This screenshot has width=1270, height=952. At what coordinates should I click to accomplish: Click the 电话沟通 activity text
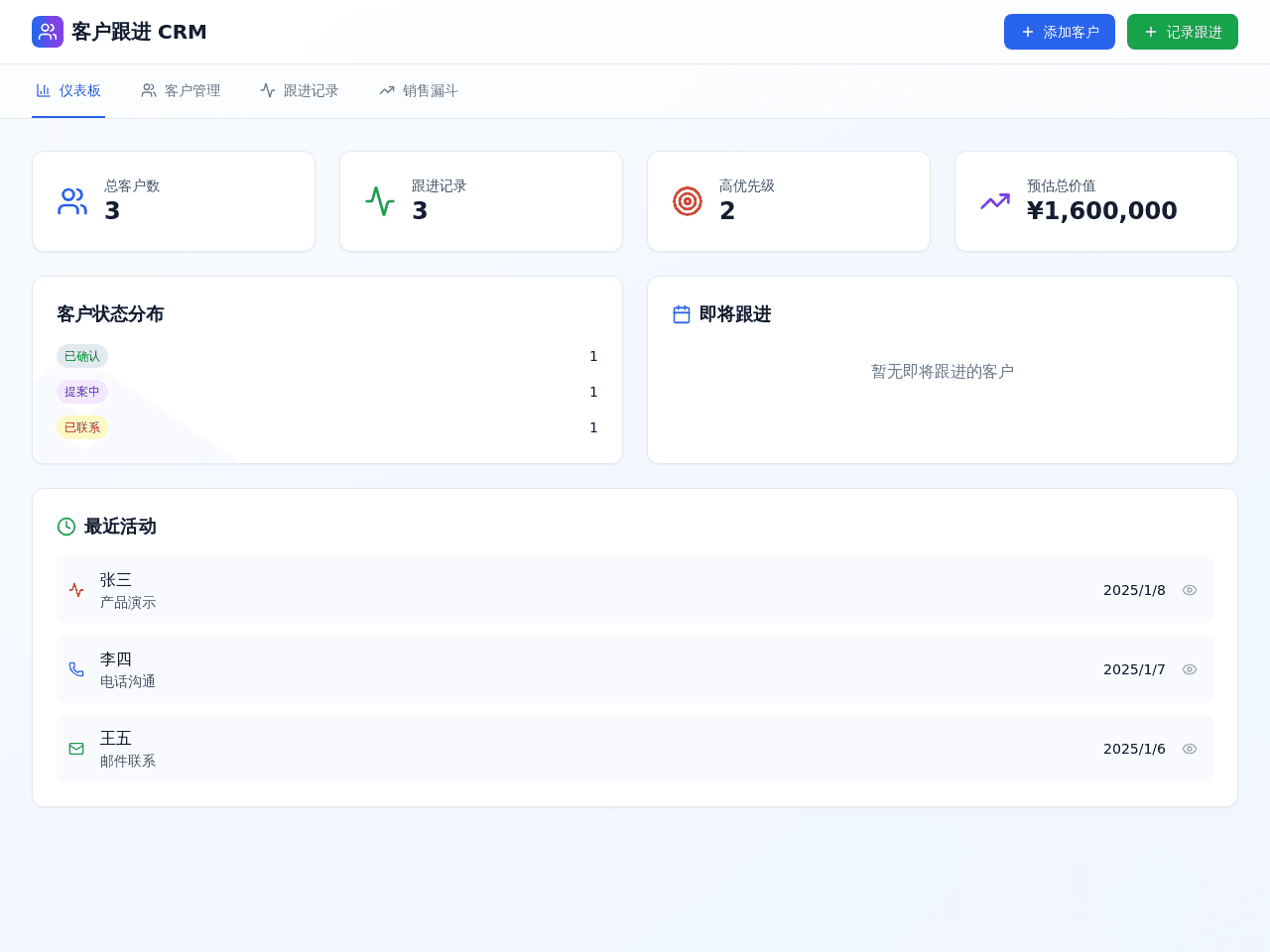[128, 682]
